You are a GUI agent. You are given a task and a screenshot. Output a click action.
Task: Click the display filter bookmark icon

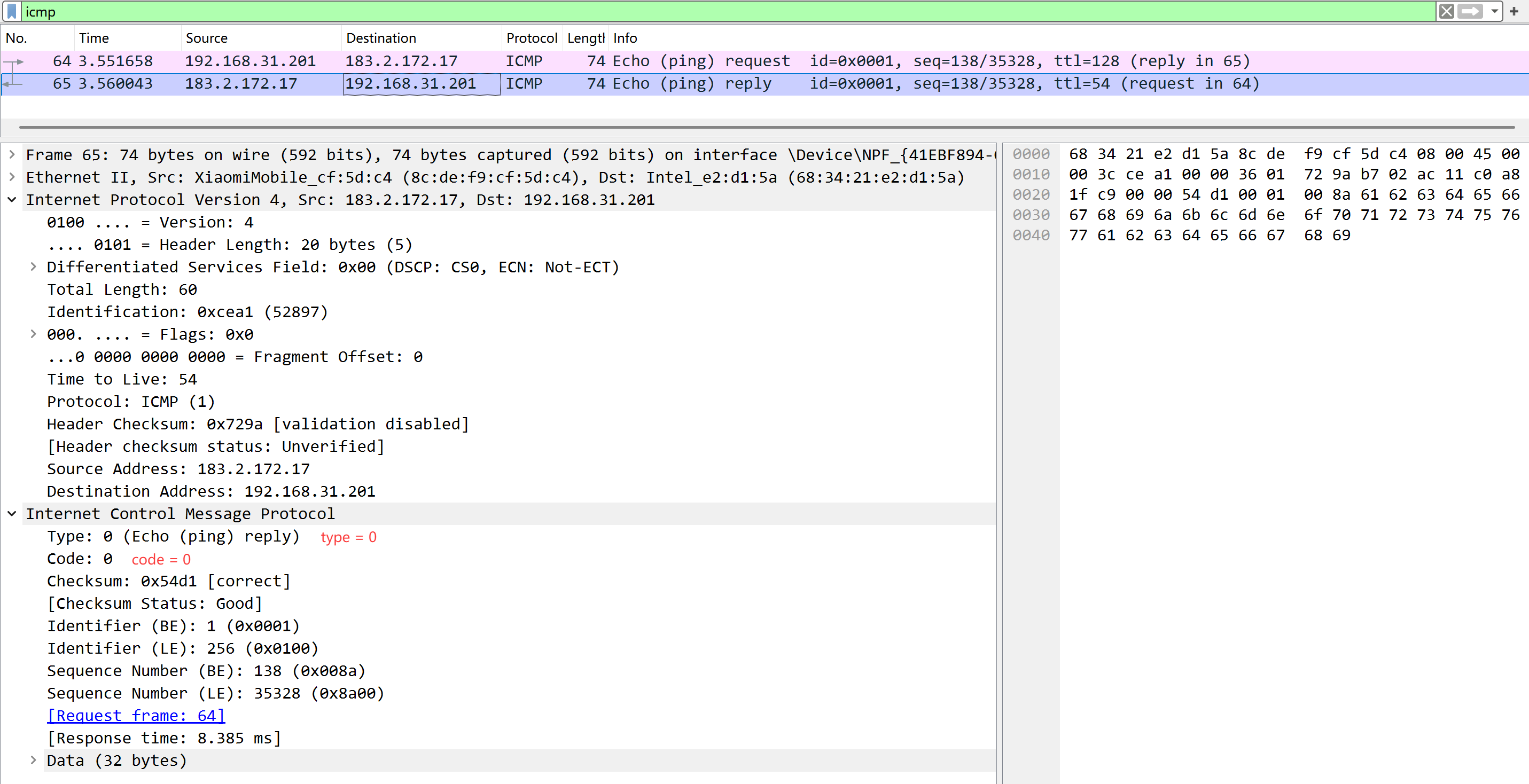coord(11,11)
